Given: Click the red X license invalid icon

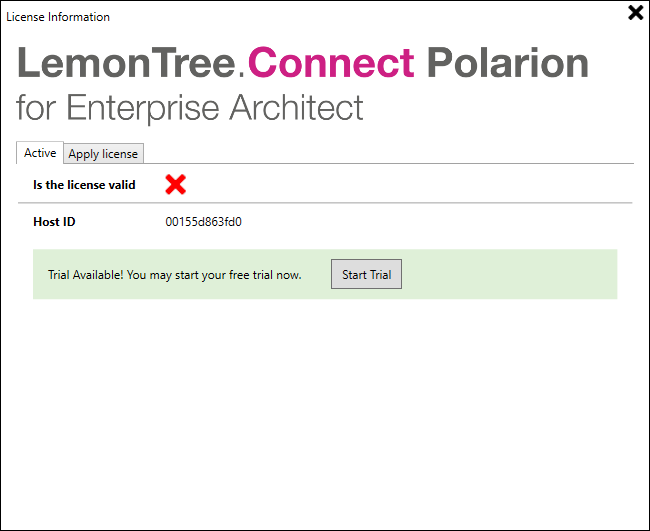Looking at the screenshot, I should (x=176, y=184).
